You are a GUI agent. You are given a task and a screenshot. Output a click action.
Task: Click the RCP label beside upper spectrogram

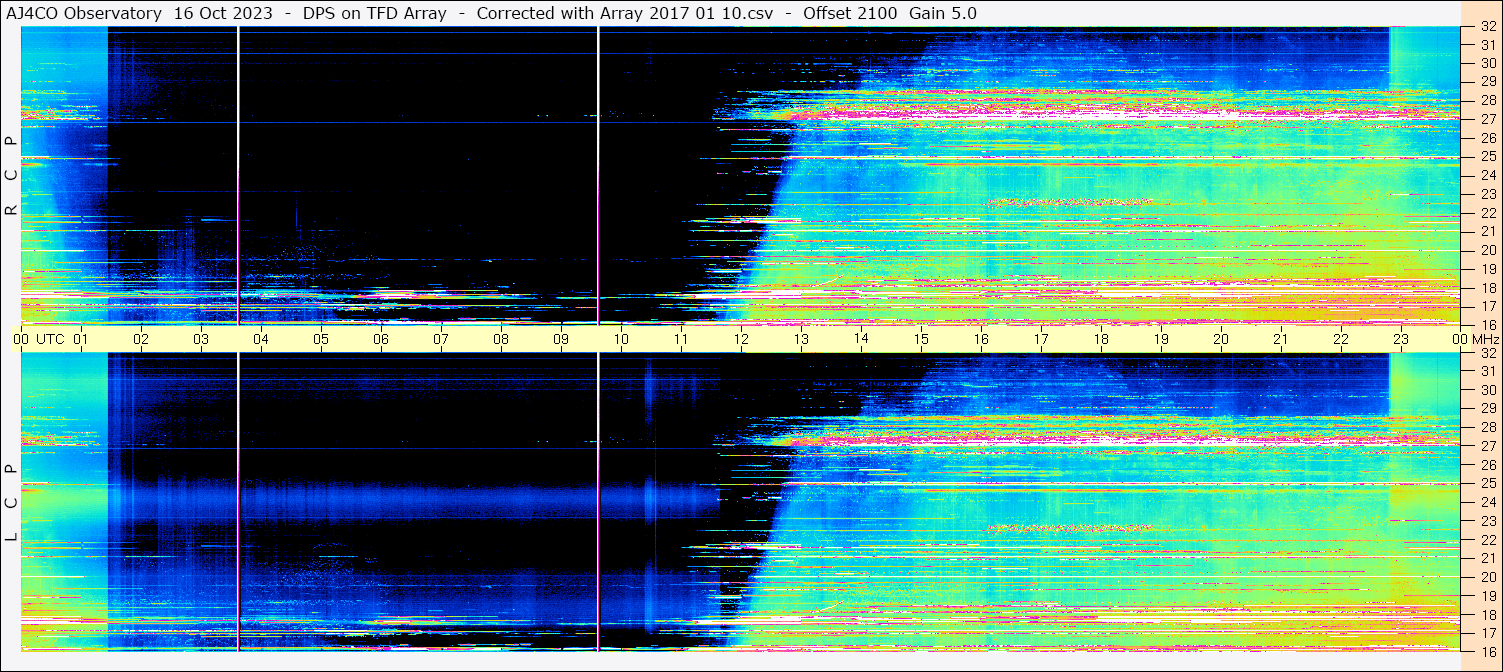11,176
